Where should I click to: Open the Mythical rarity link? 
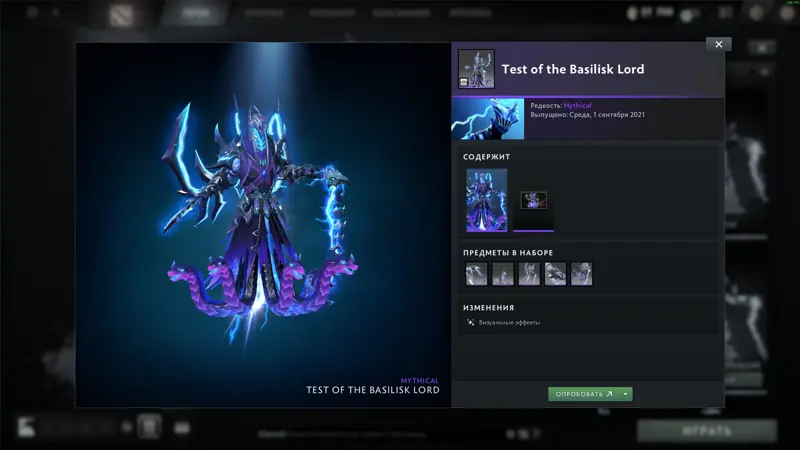(x=577, y=106)
